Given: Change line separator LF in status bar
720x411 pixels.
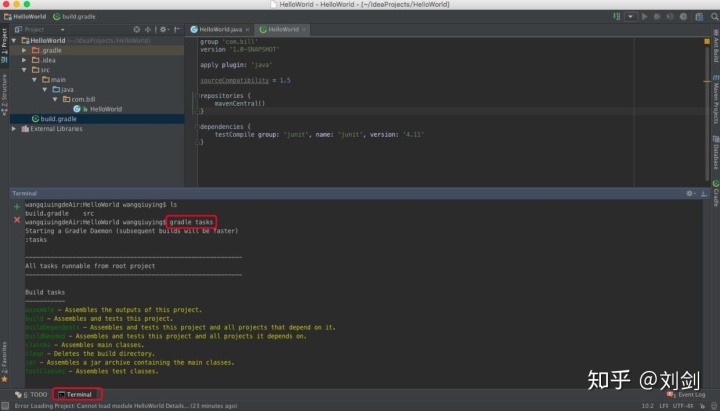Looking at the screenshot, I should (664, 406).
